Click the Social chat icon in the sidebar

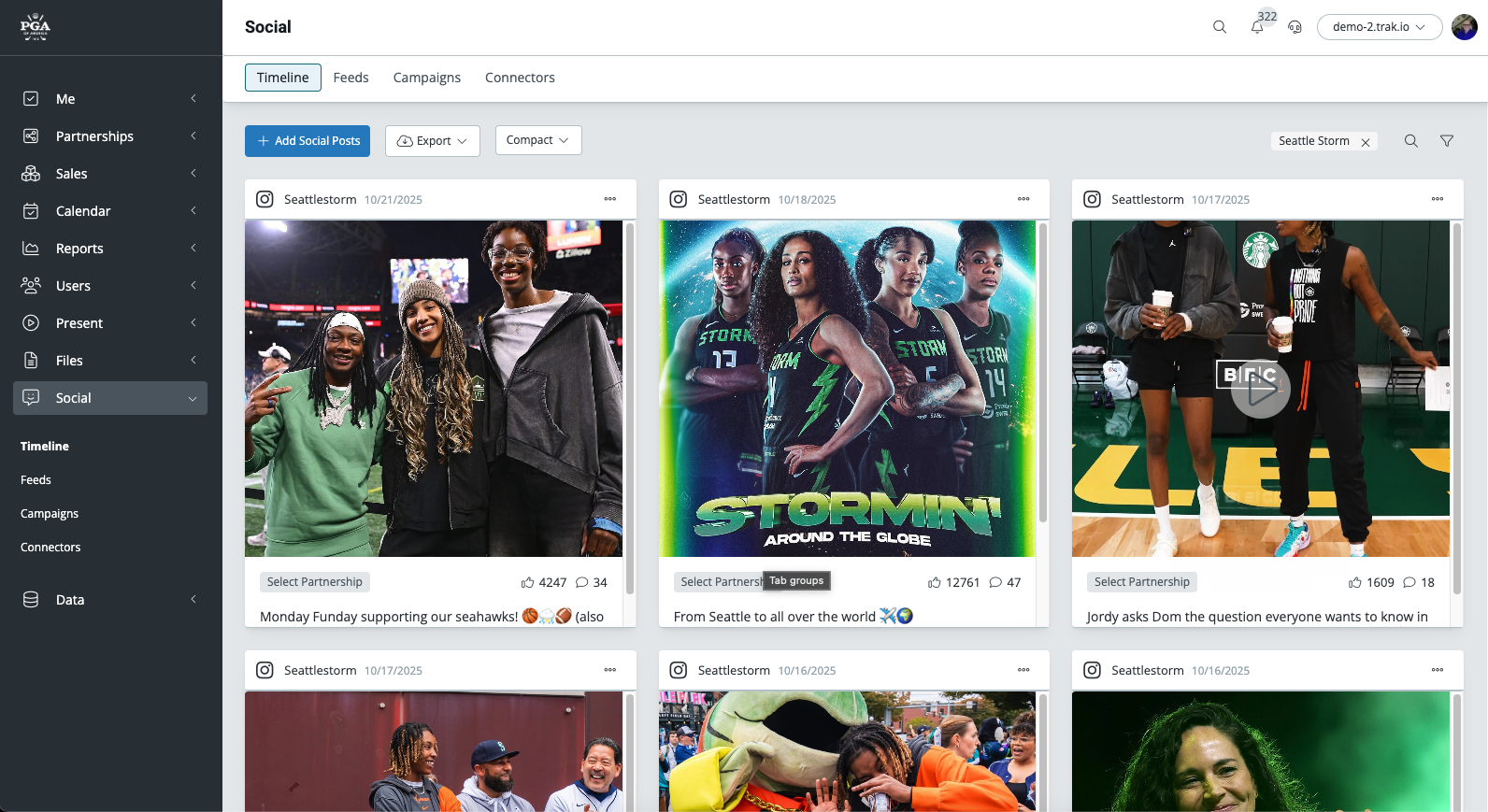31,398
